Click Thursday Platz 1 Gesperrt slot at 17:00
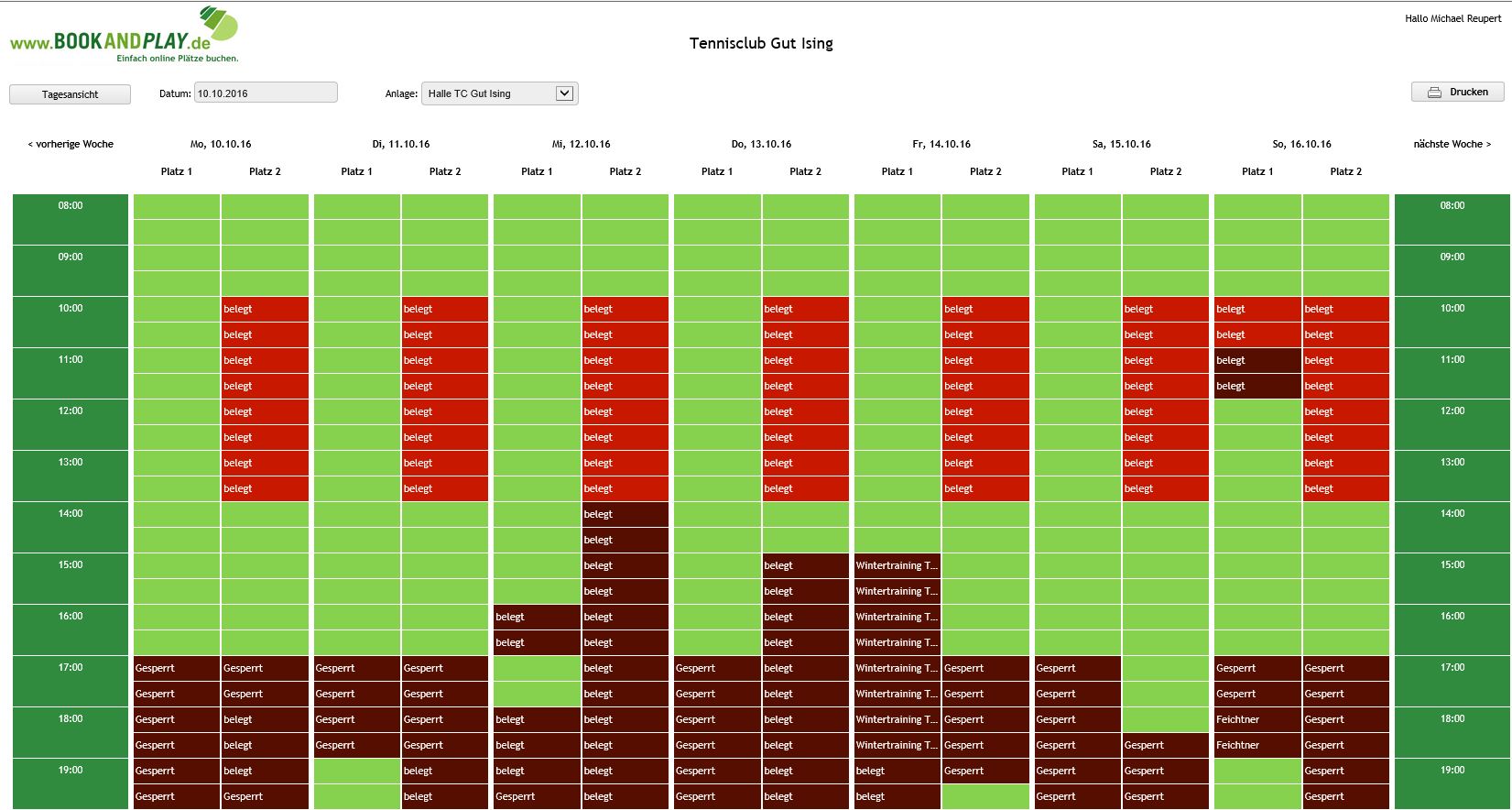Viewport: 1512px width, 810px height. [717, 668]
